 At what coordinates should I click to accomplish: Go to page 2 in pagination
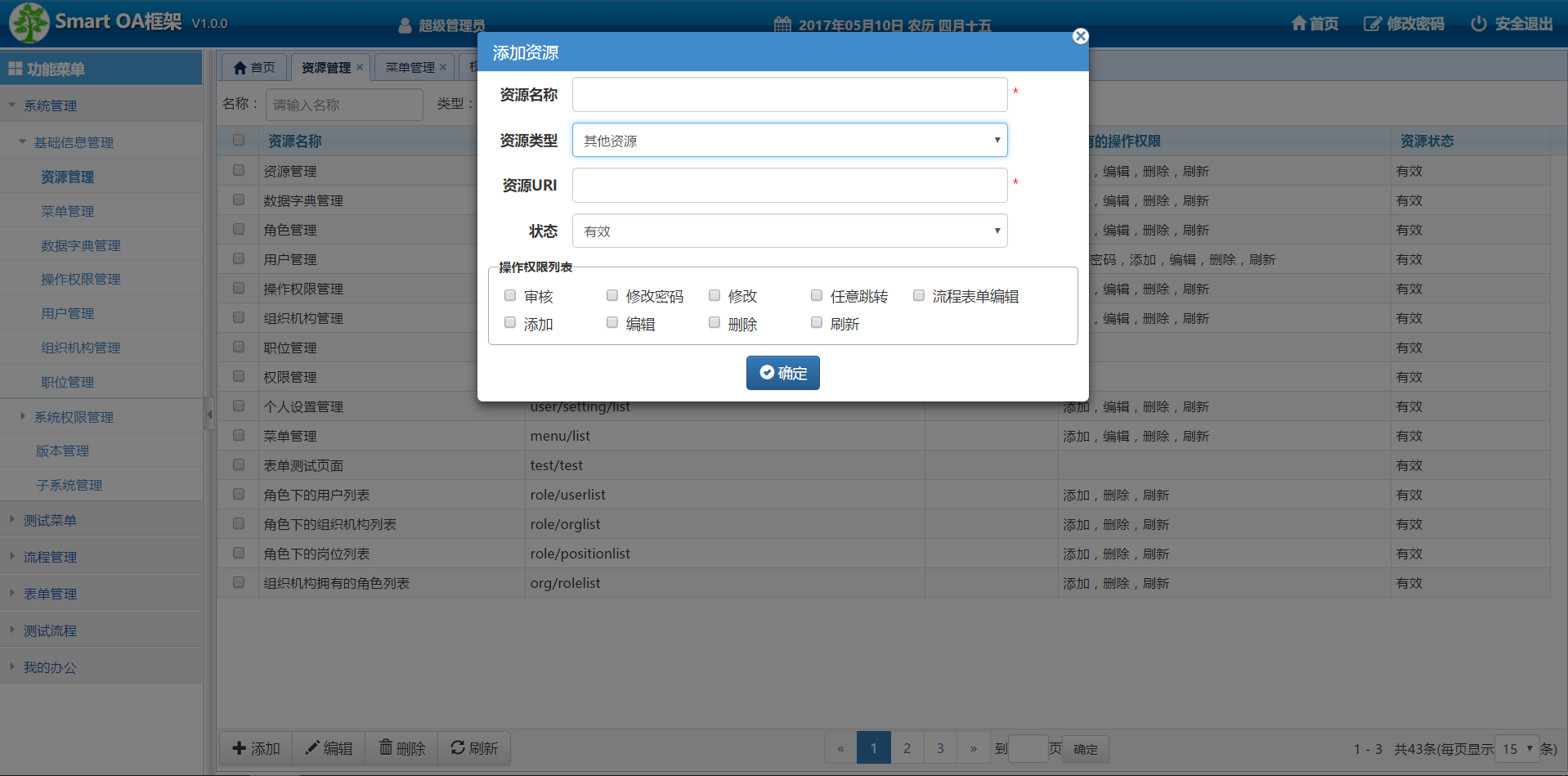tap(907, 748)
